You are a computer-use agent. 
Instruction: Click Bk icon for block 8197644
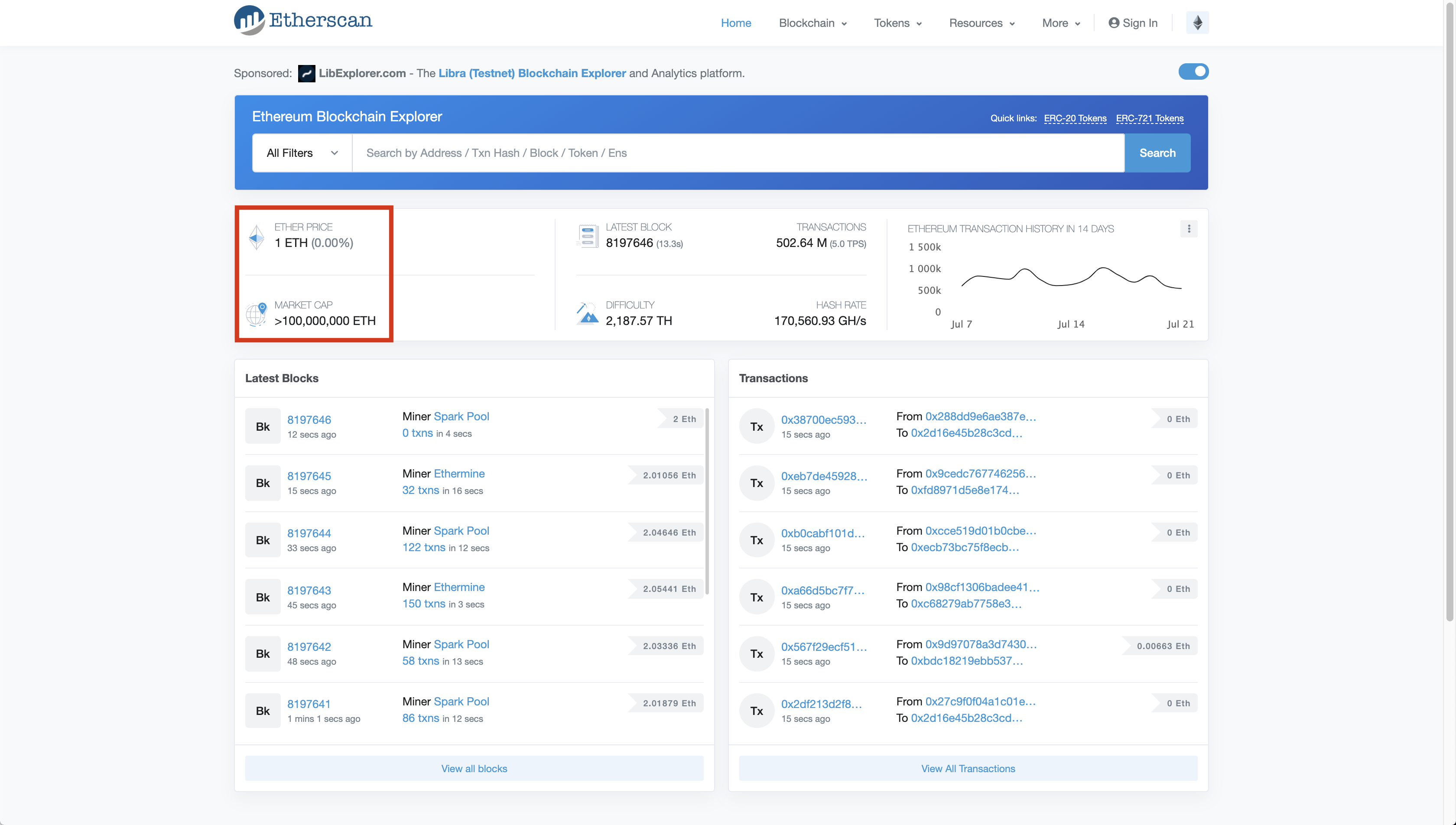[x=262, y=540]
